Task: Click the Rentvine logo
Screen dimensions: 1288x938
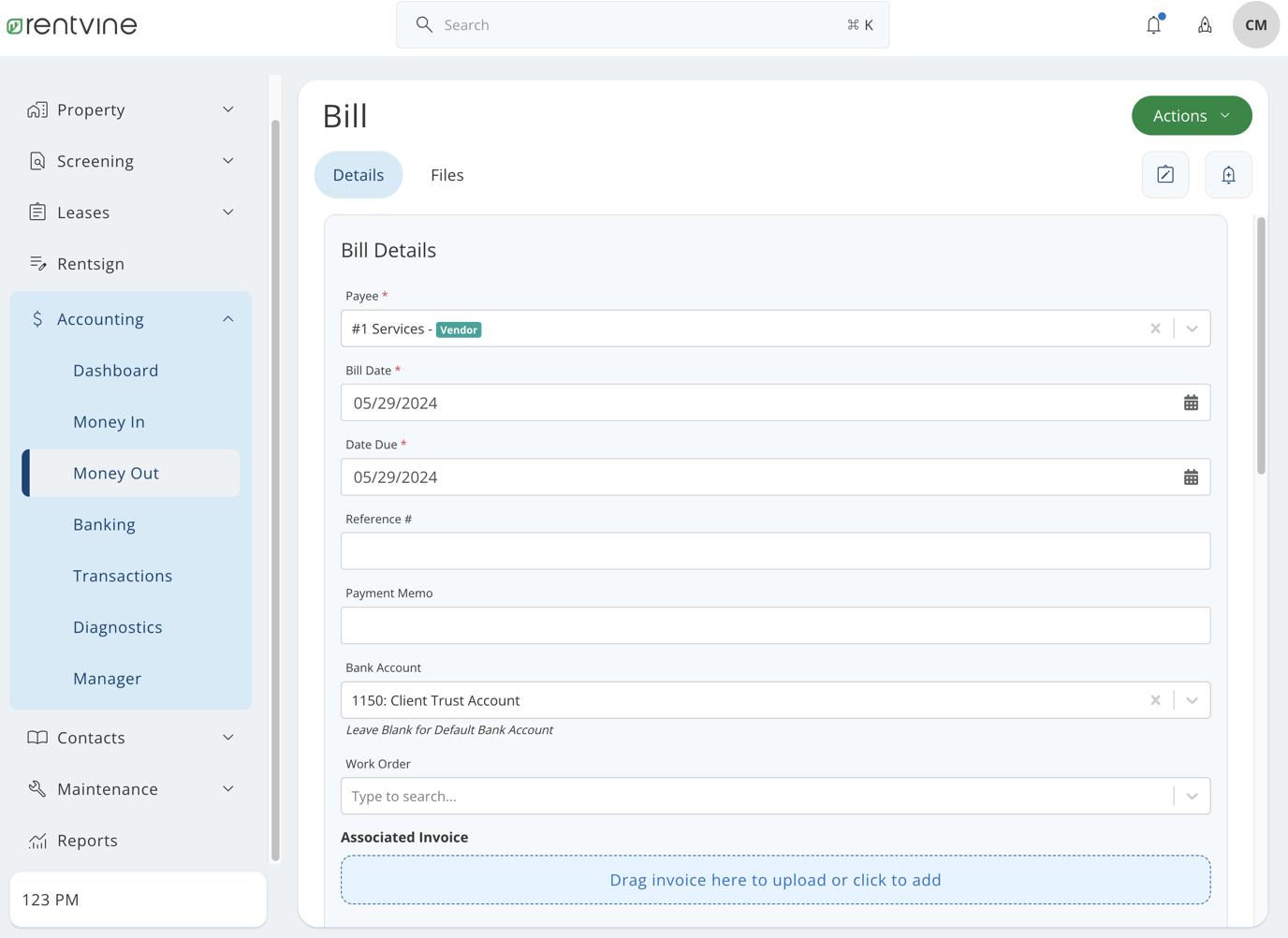Action: point(72,24)
